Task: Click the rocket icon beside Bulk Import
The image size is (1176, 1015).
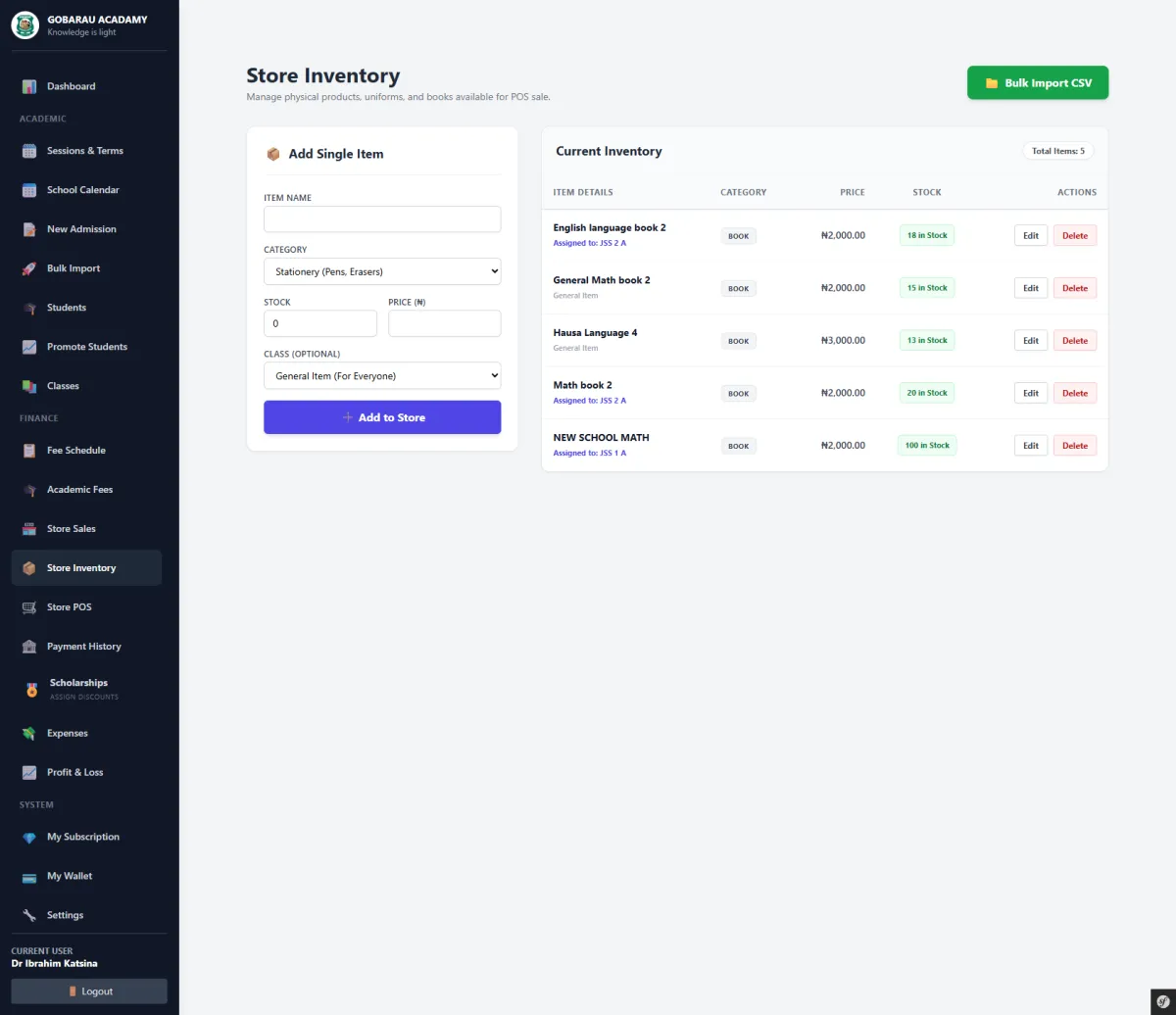Action: pos(29,268)
